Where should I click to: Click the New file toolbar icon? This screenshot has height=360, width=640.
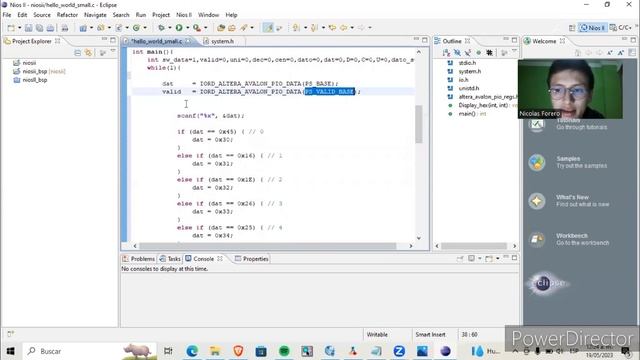pos(11,28)
